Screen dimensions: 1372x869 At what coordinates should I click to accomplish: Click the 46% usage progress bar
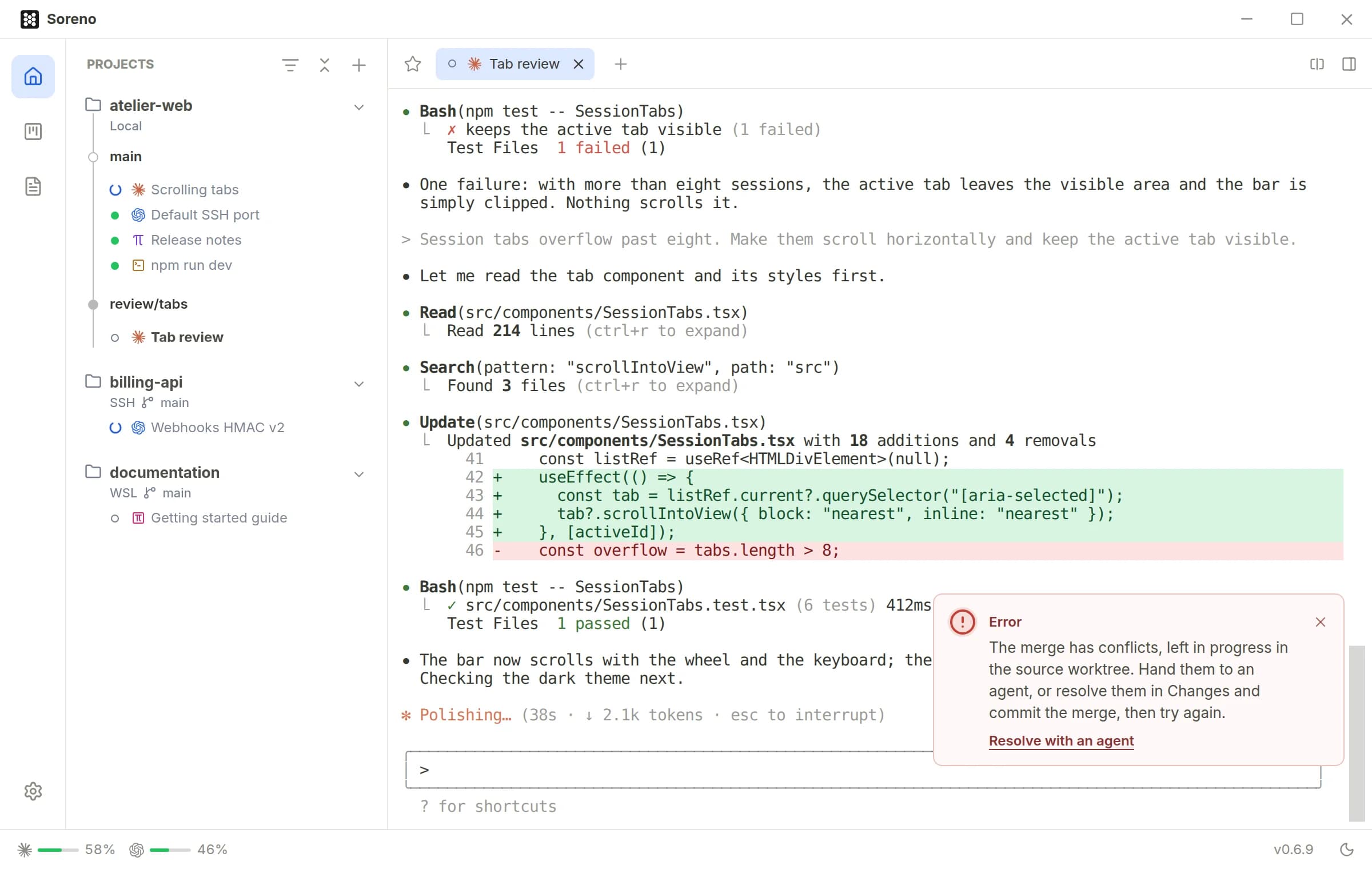[170, 850]
